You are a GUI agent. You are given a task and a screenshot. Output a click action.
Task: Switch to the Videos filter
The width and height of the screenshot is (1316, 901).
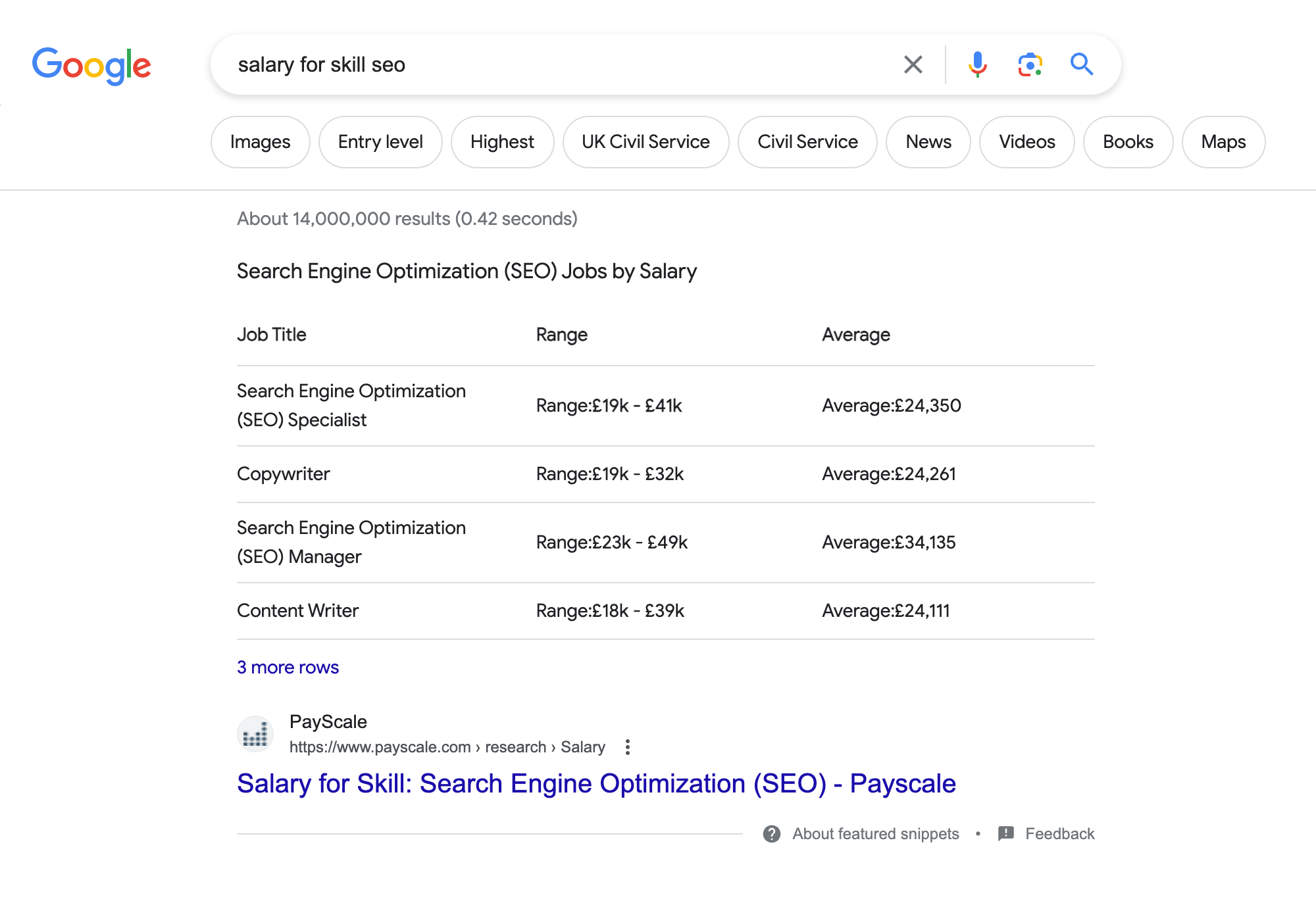click(x=1027, y=142)
